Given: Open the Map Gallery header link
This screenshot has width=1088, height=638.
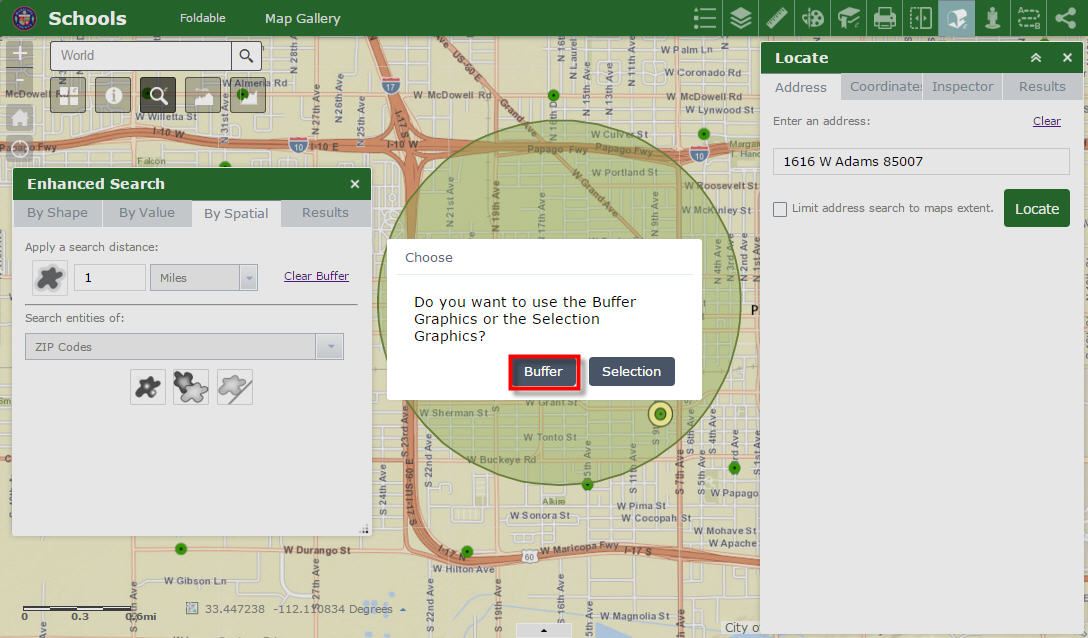Looking at the screenshot, I should click(x=303, y=19).
